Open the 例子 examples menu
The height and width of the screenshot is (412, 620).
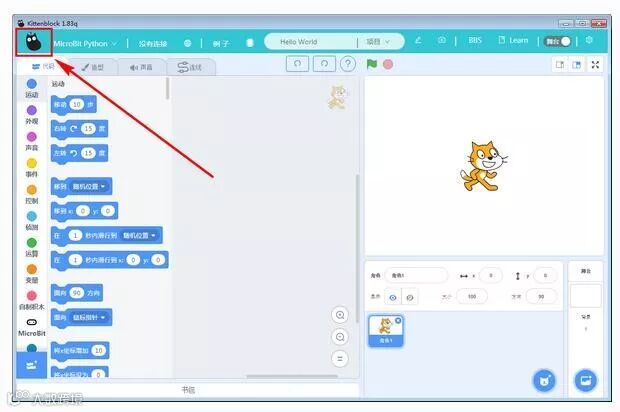pyautogui.click(x=221, y=43)
